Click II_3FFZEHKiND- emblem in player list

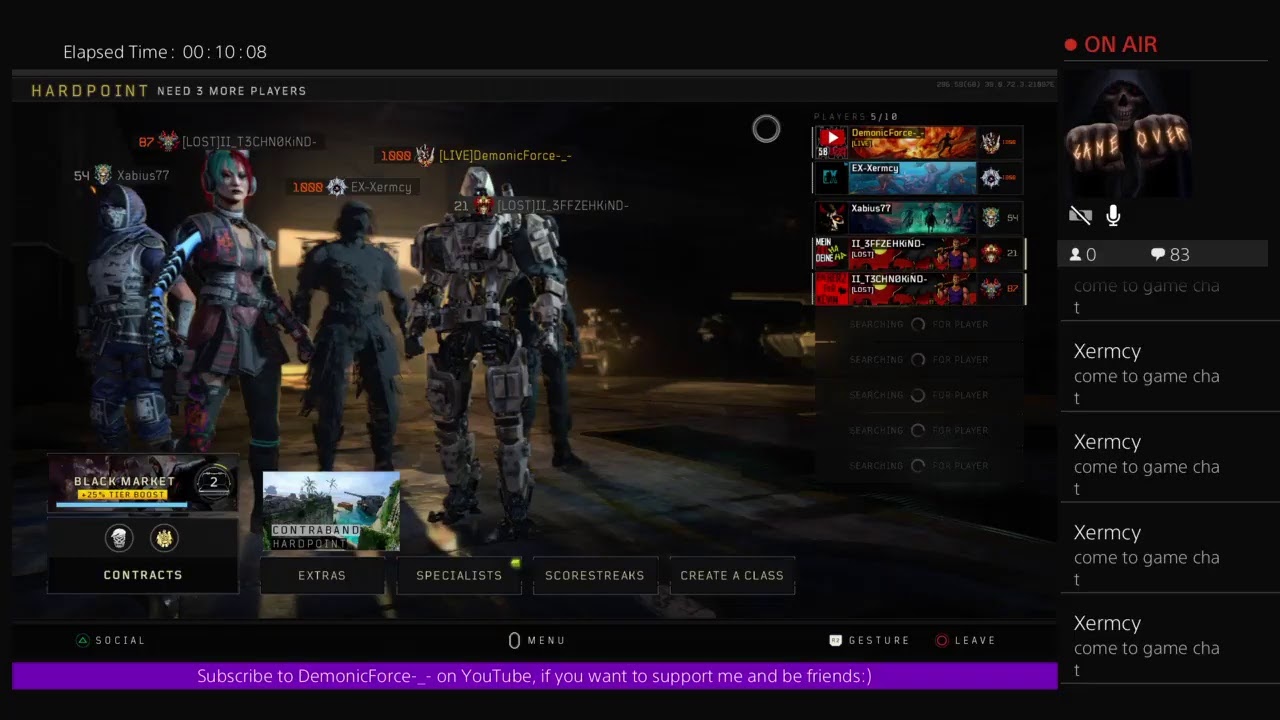(831, 253)
